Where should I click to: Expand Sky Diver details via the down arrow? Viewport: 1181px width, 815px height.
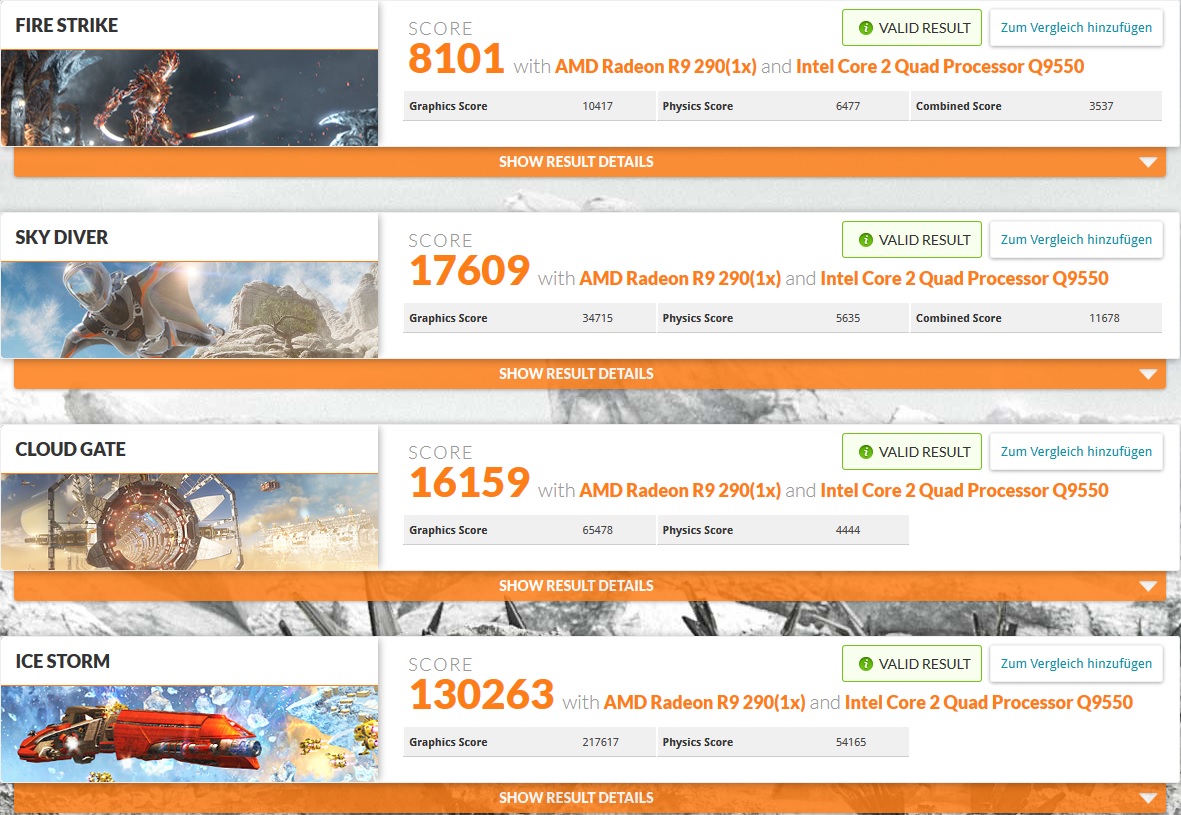click(x=1148, y=374)
